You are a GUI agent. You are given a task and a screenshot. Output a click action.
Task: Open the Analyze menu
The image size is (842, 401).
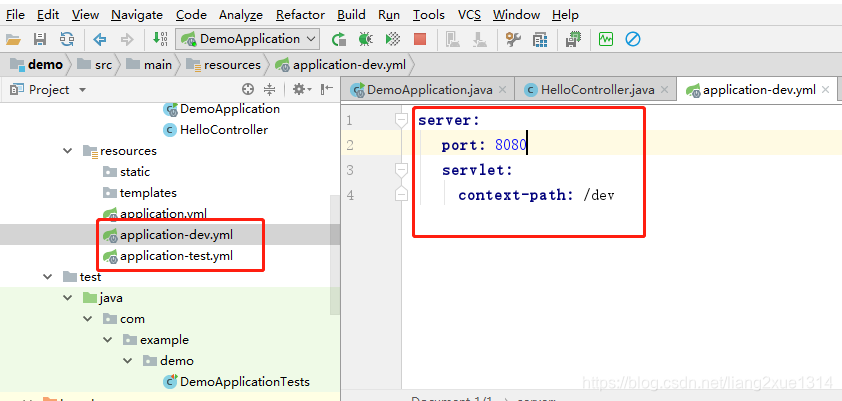click(x=241, y=15)
